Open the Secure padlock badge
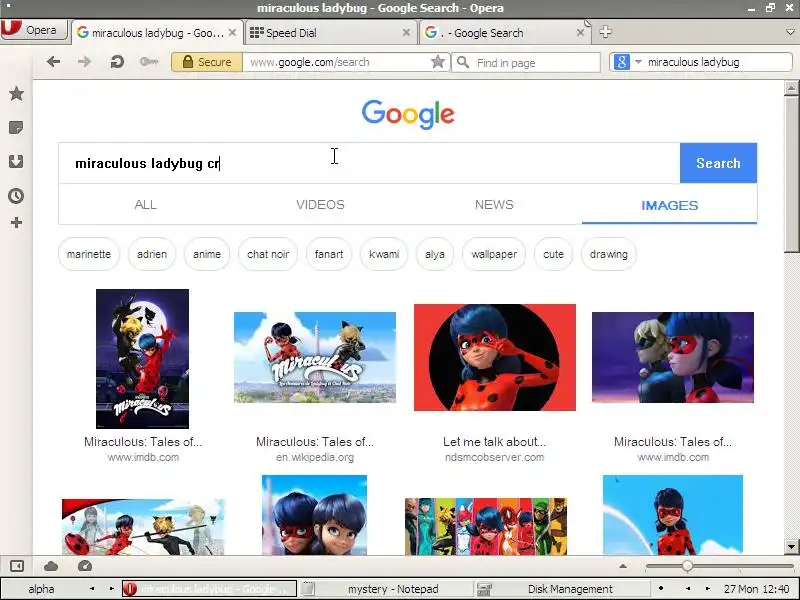Screen dimensions: 800x600 [x=207, y=62]
